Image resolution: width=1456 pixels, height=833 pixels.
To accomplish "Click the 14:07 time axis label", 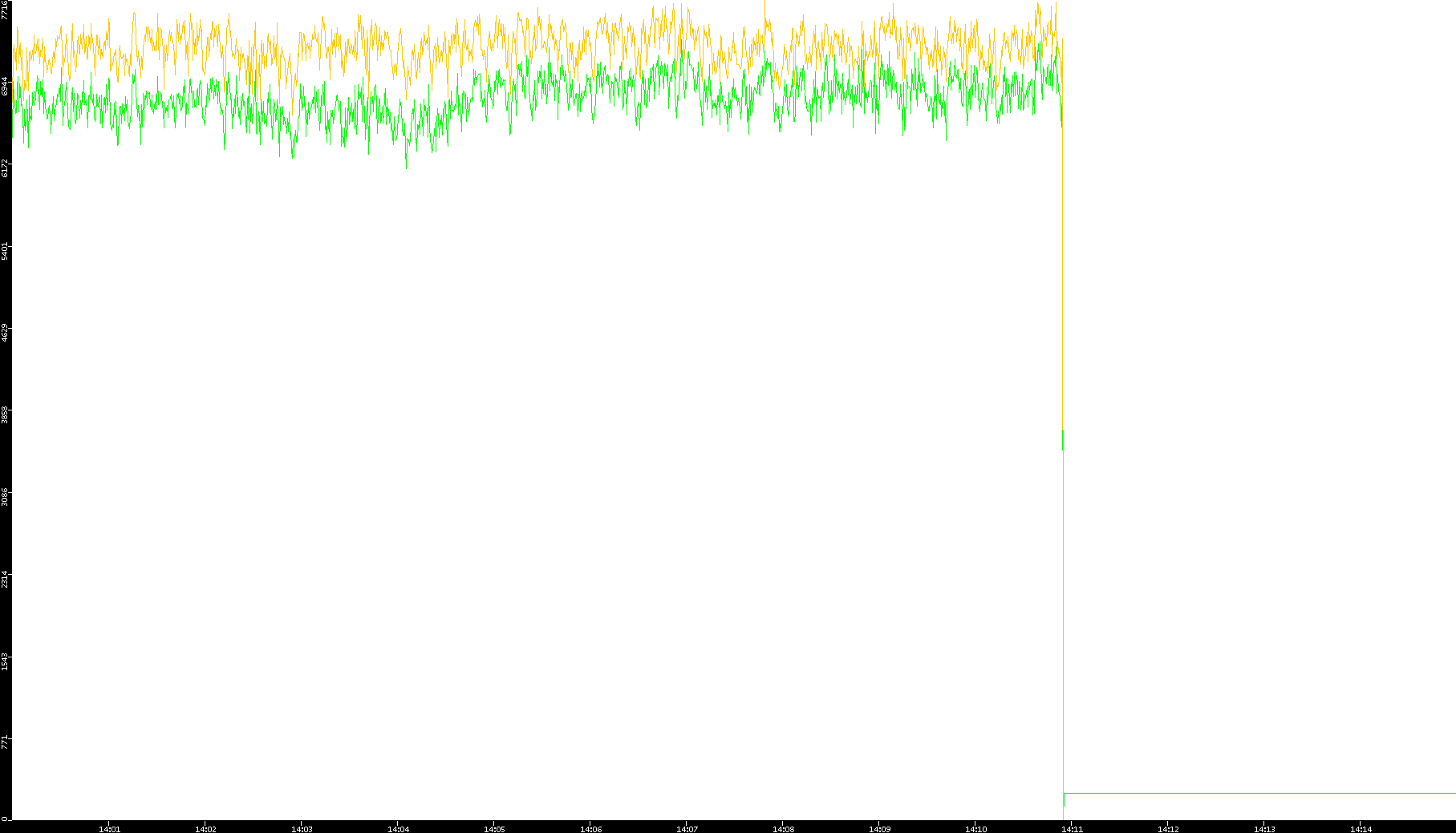I will (x=687, y=829).
